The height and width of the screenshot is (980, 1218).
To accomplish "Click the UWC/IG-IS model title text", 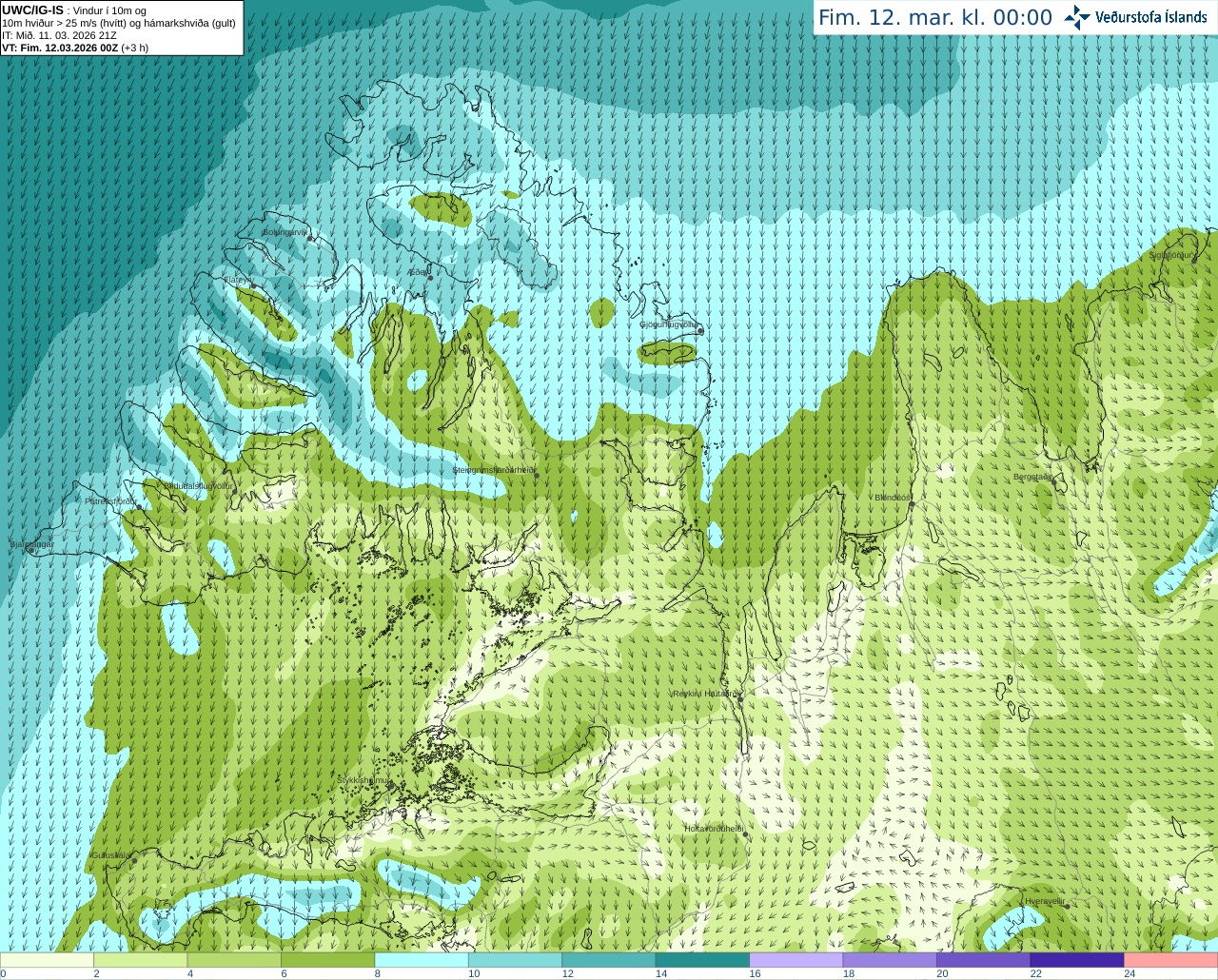I will (32, 10).
